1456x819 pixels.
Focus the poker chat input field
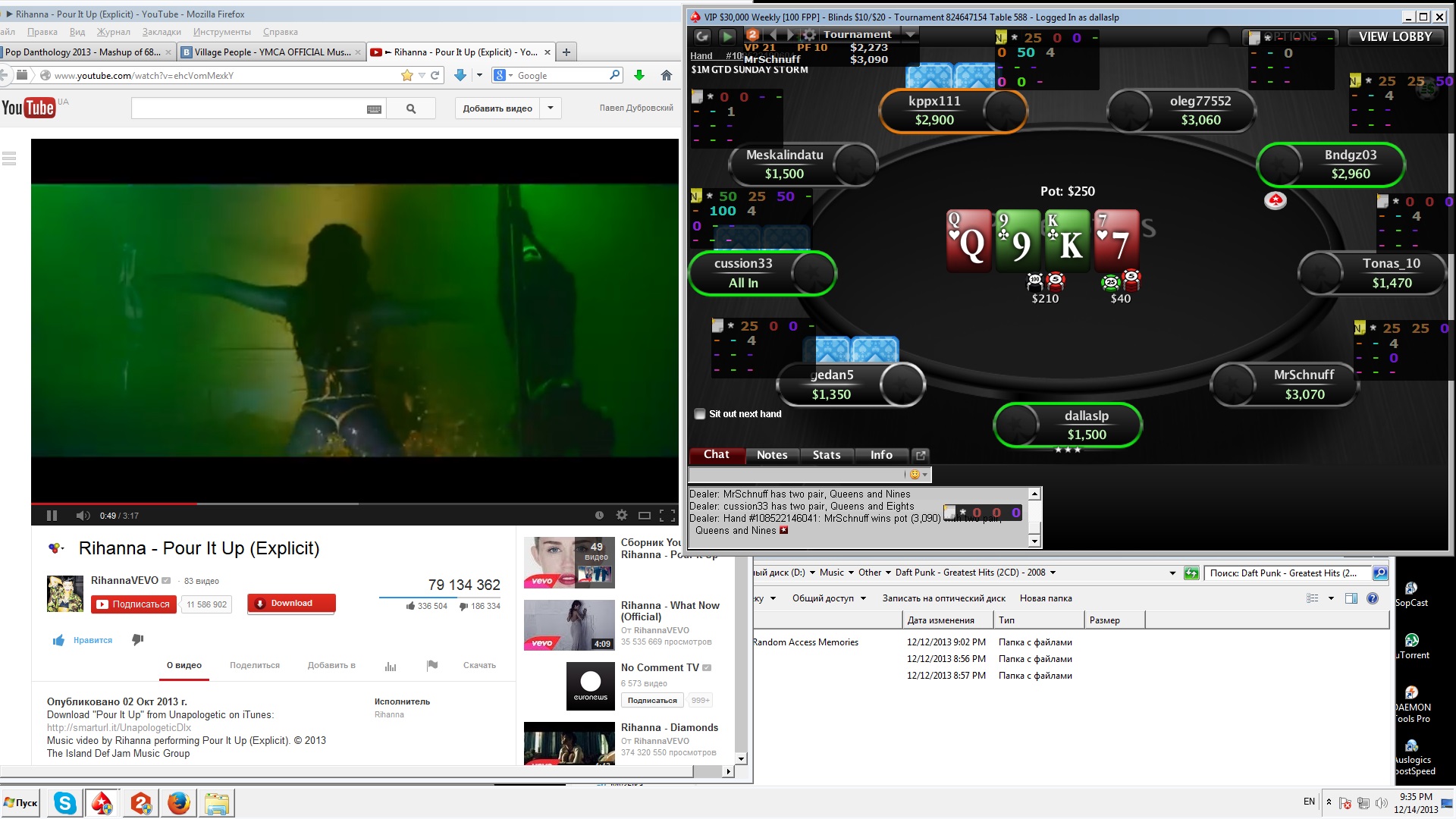796,475
